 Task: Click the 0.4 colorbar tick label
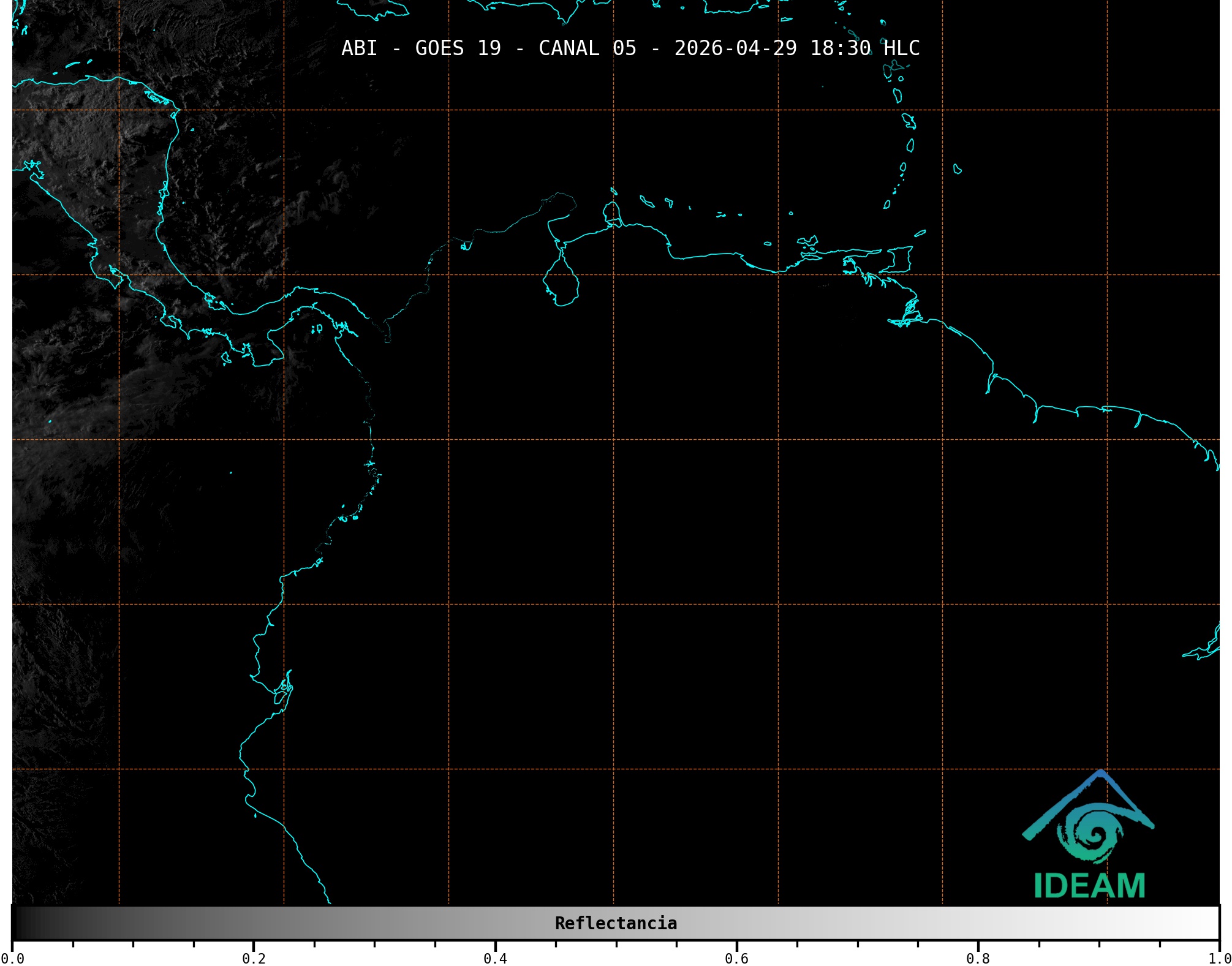click(x=495, y=959)
